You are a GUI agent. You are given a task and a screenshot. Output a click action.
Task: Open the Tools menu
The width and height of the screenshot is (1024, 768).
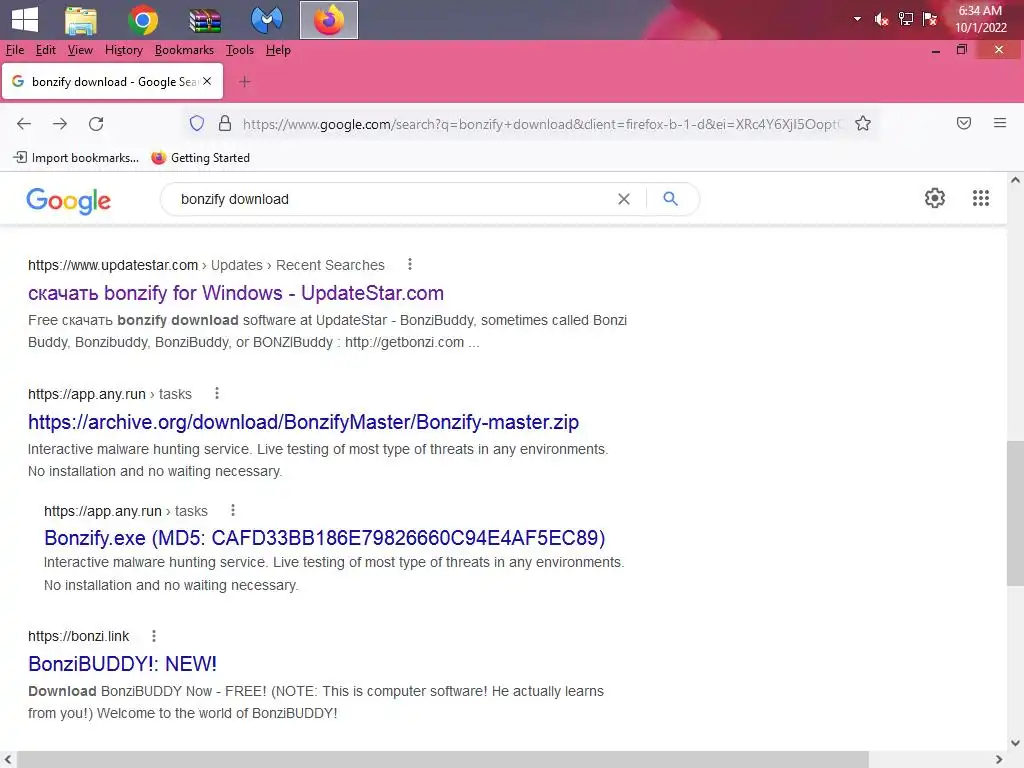point(240,50)
